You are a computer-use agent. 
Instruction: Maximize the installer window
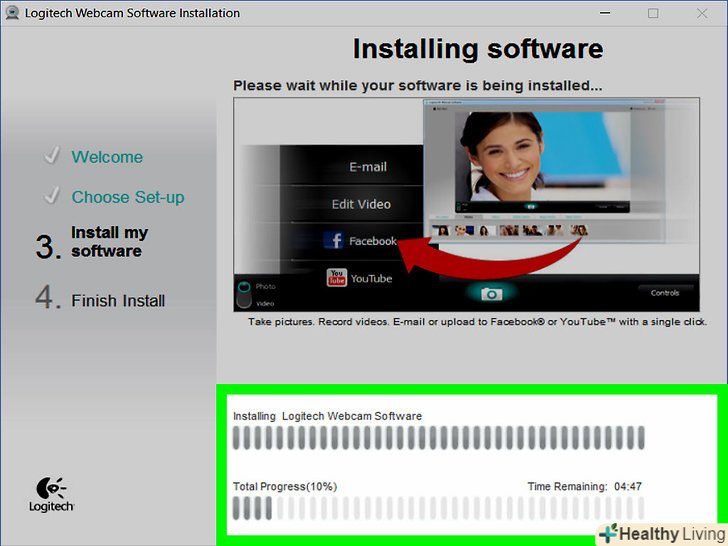pyautogui.click(x=653, y=13)
